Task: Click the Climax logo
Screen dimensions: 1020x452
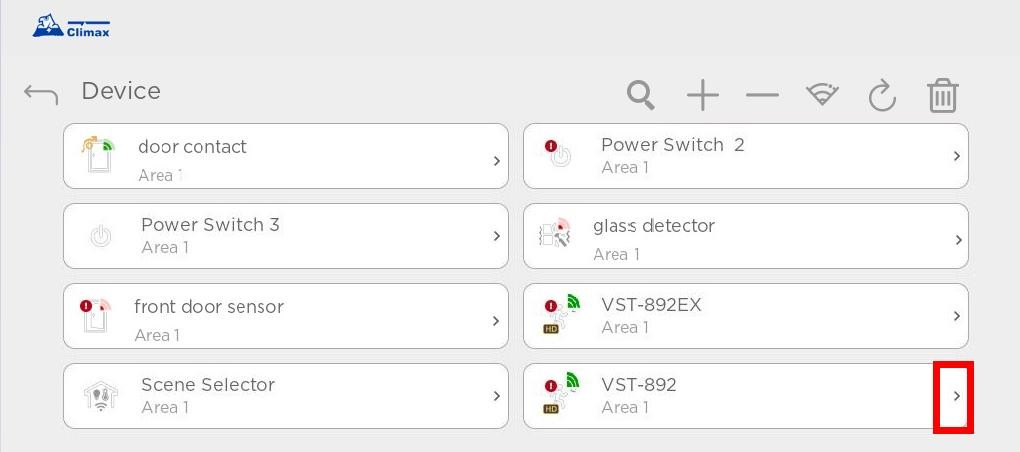Action: pos(71,25)
